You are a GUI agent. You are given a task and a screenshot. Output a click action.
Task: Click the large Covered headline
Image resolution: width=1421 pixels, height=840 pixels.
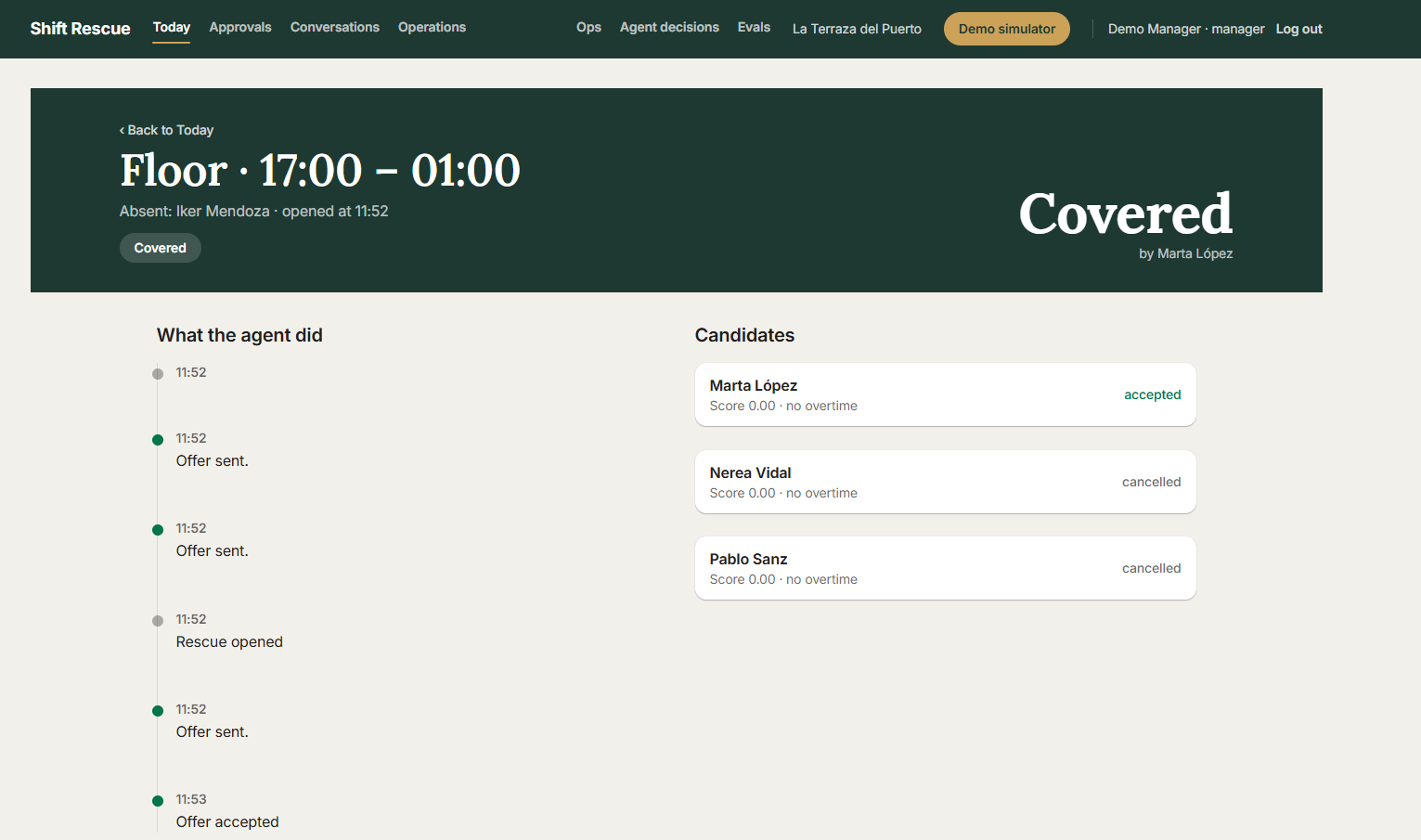1126,213
